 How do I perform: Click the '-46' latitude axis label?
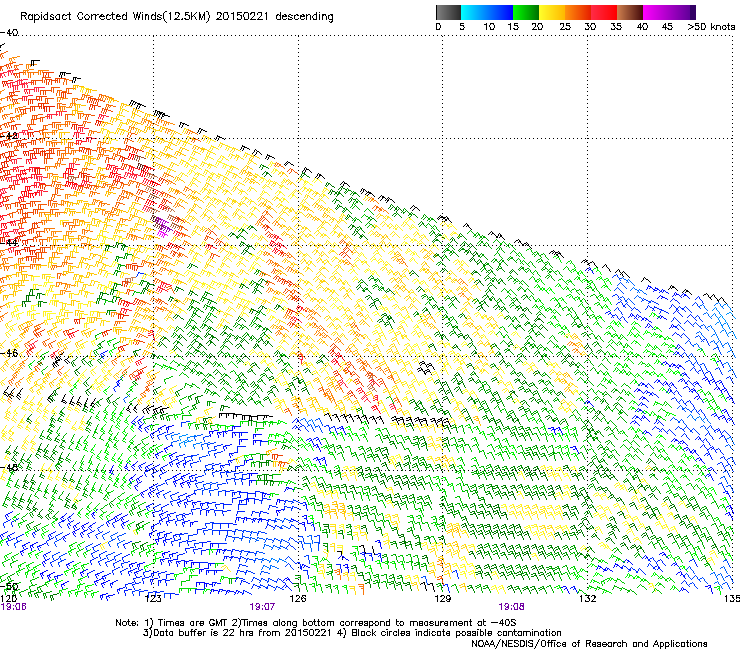click(9, 353)
